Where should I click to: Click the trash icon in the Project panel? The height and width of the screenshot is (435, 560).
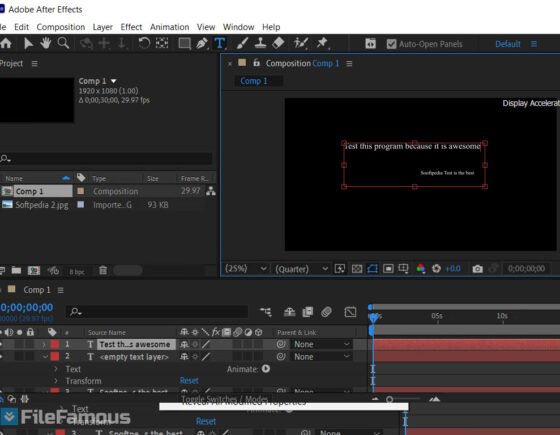(x=103, y=270)
